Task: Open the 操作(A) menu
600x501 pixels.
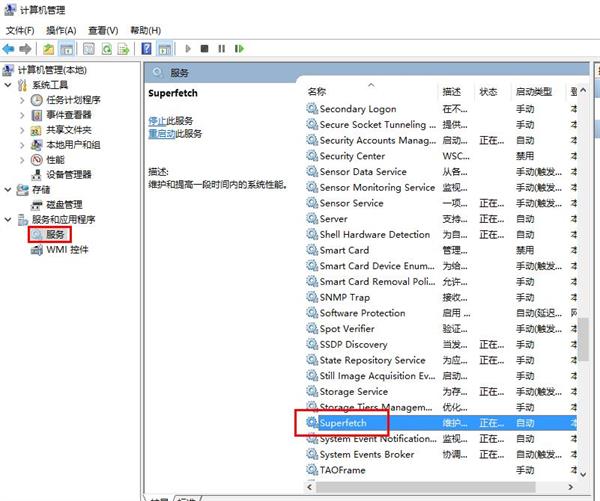Action: point(61,30)
